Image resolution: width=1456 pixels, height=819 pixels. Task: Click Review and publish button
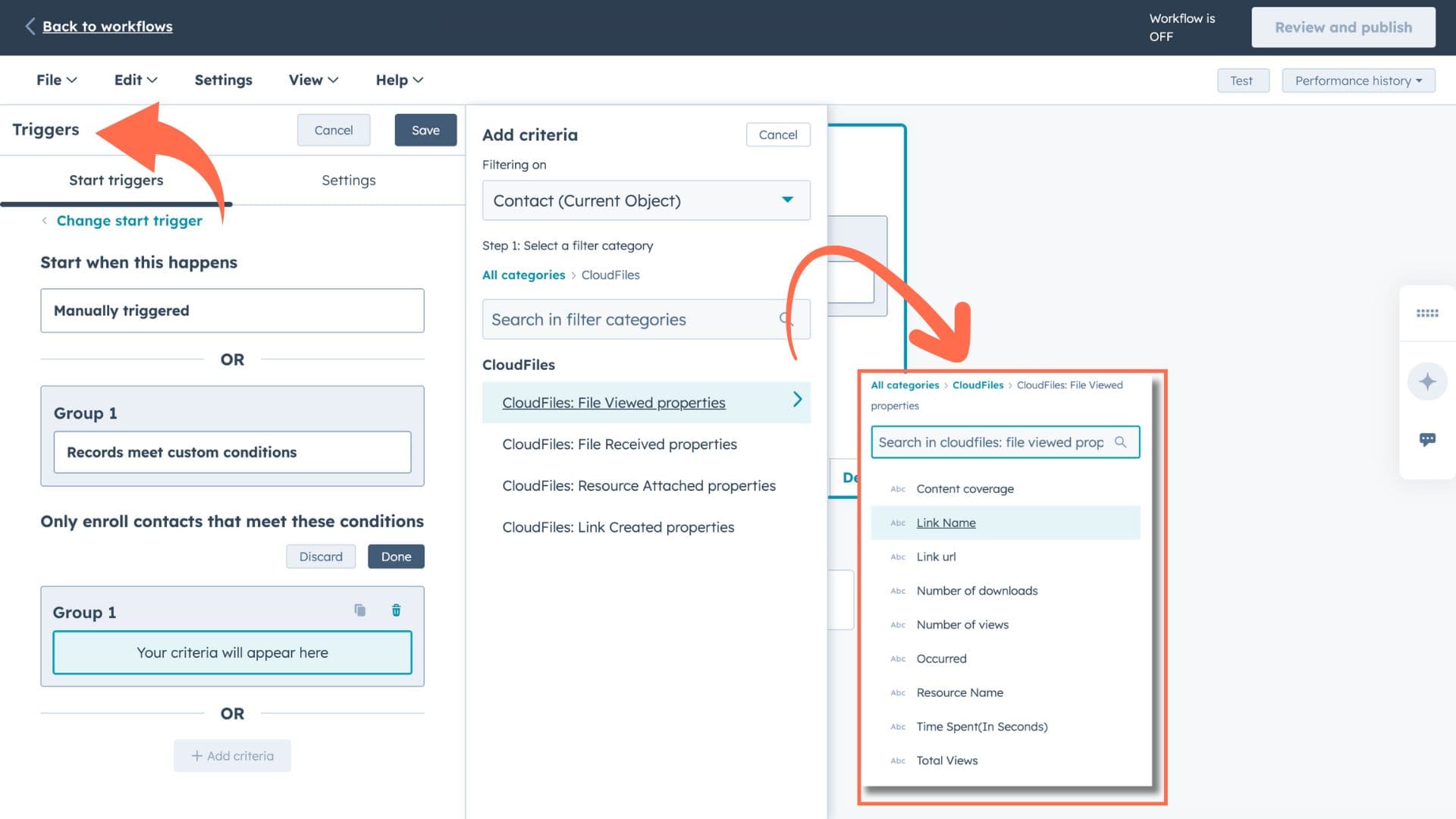pos(1343,27)
